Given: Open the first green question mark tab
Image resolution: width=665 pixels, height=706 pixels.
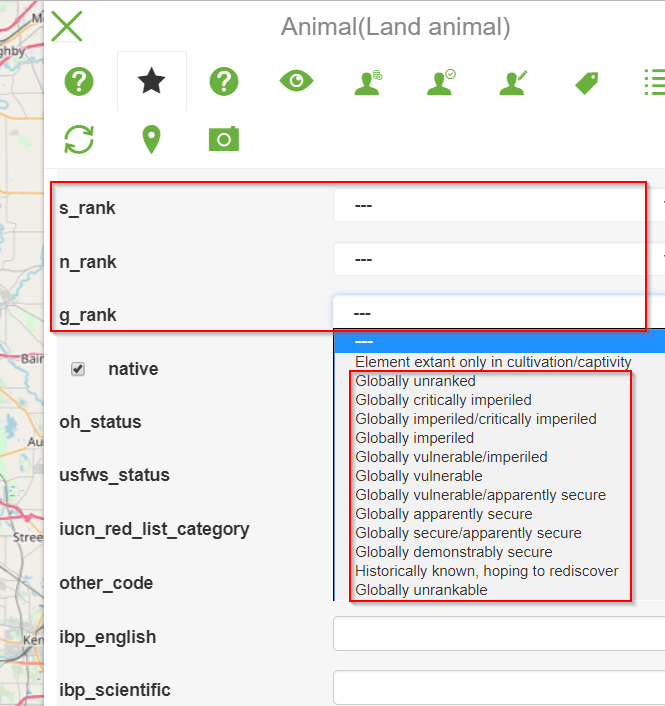Looking at the screenshot, I should coord(79,81).
